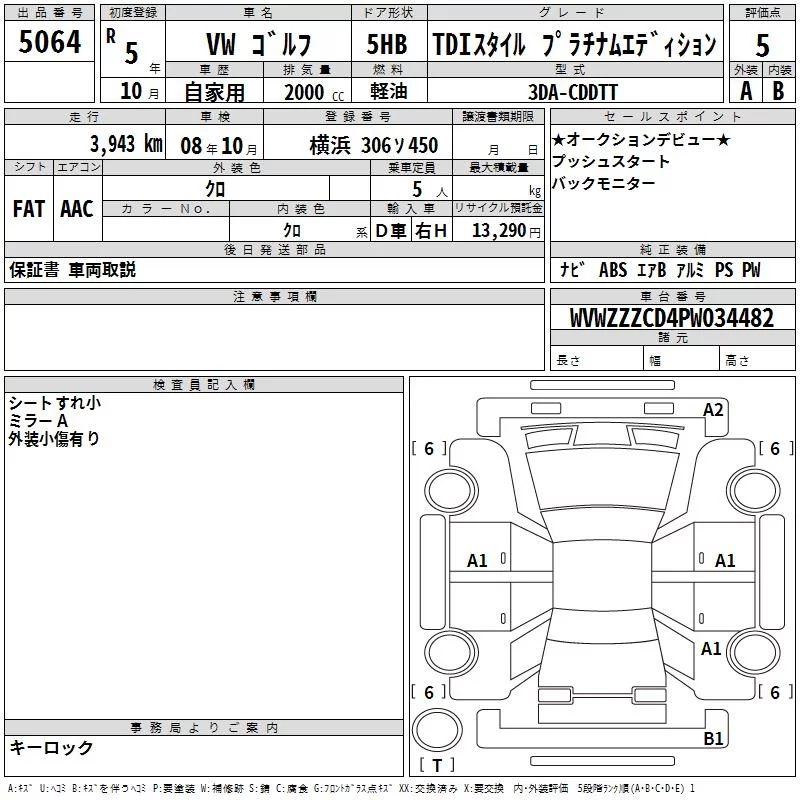Select the クロ value under 外装色
Viewport: 800px width, 800px height.
[x=215, y=189]
